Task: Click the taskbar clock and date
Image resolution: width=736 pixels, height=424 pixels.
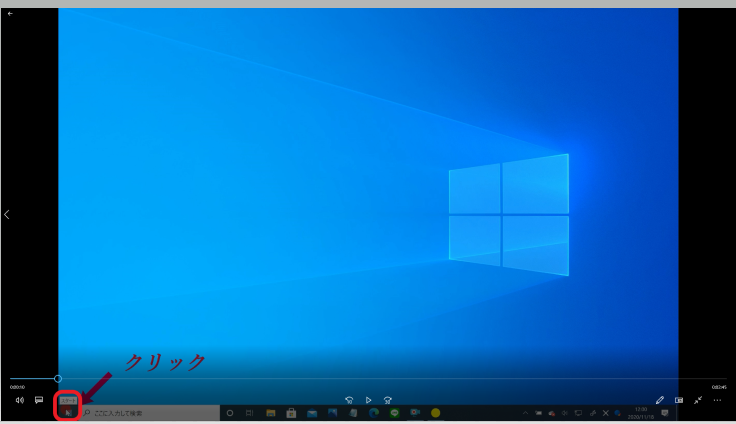Action: [x=641, y=412]
